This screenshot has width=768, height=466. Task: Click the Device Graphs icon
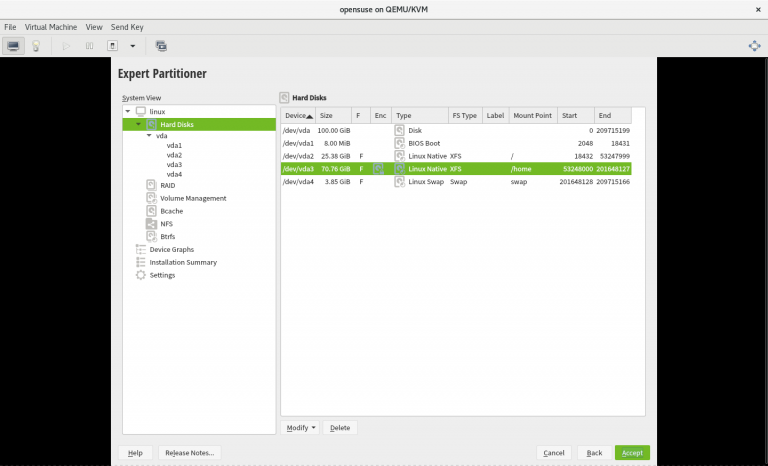(x=141, y=249)
